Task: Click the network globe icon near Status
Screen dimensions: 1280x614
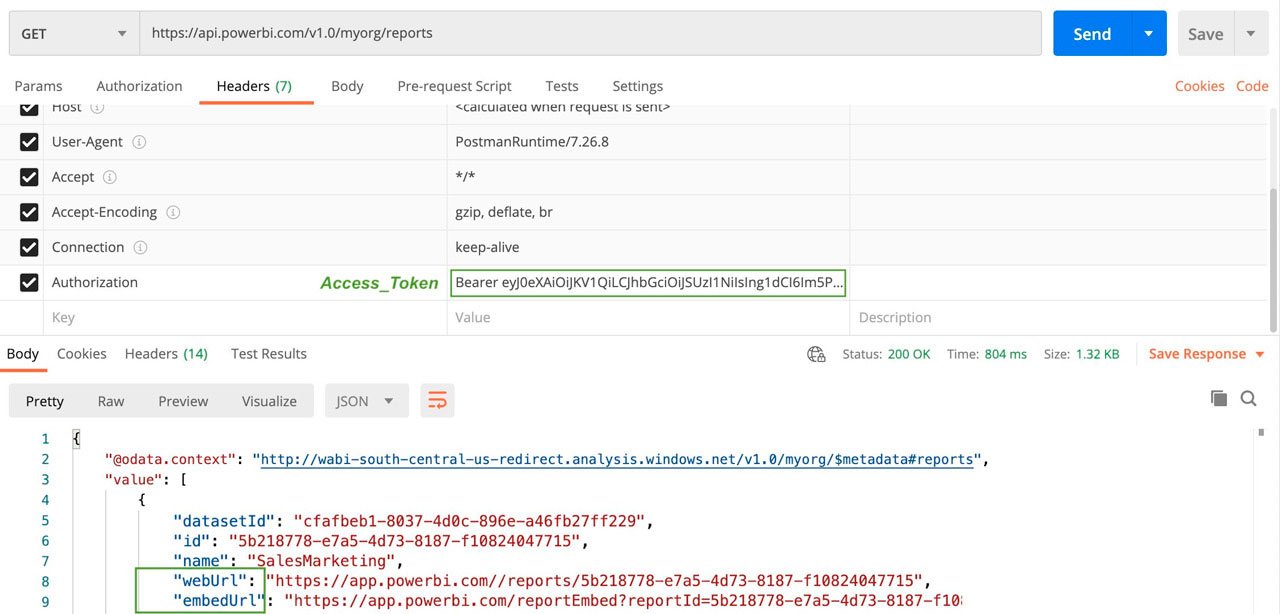Action: (817, 354)
